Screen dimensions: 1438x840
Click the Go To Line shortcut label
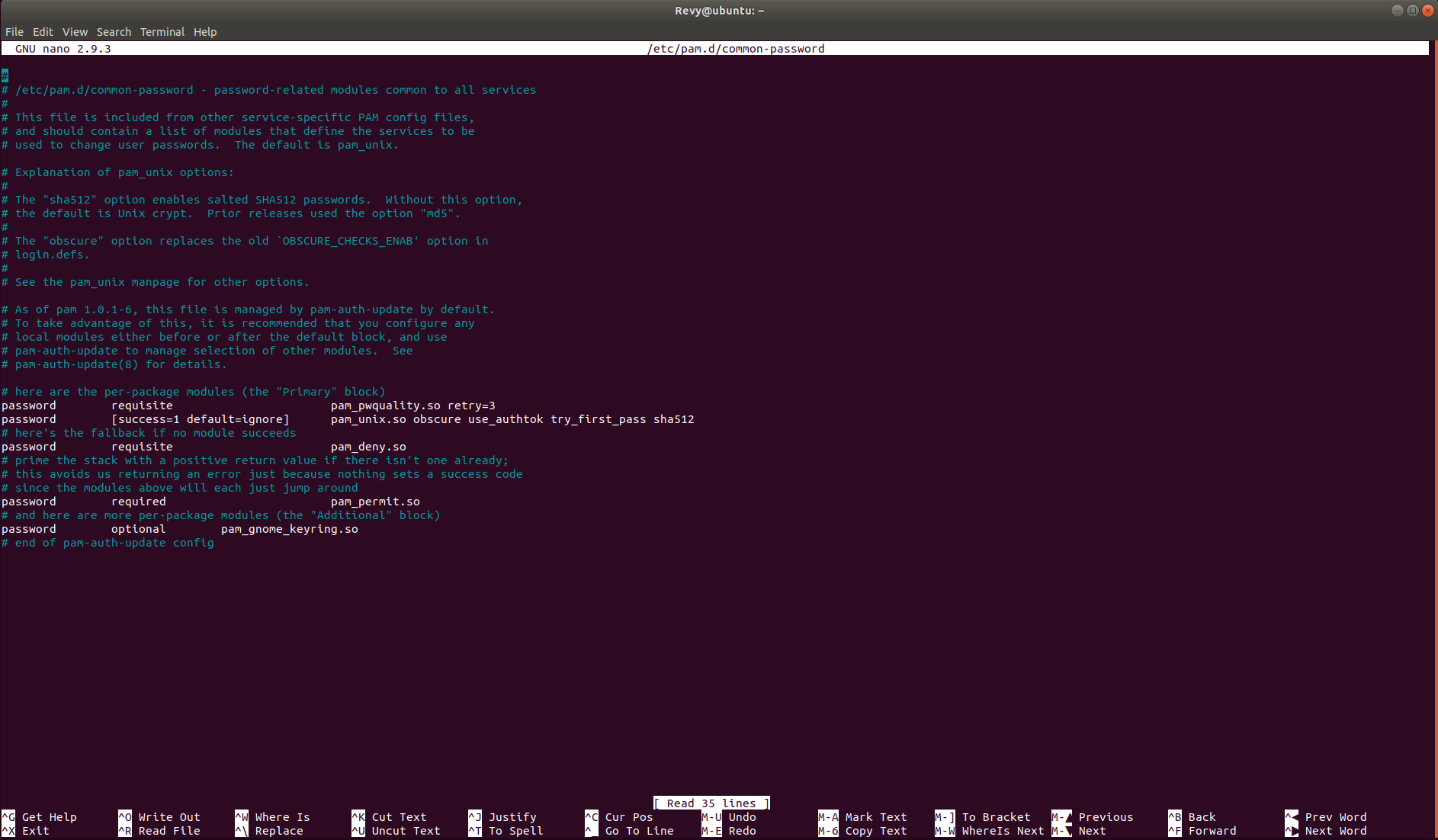click(639, 831)
